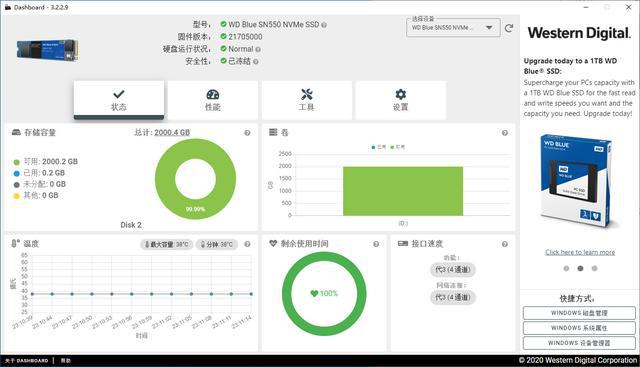
Task: Click the 最大容量 38°C temperature badge
Action: click(167, 245)
